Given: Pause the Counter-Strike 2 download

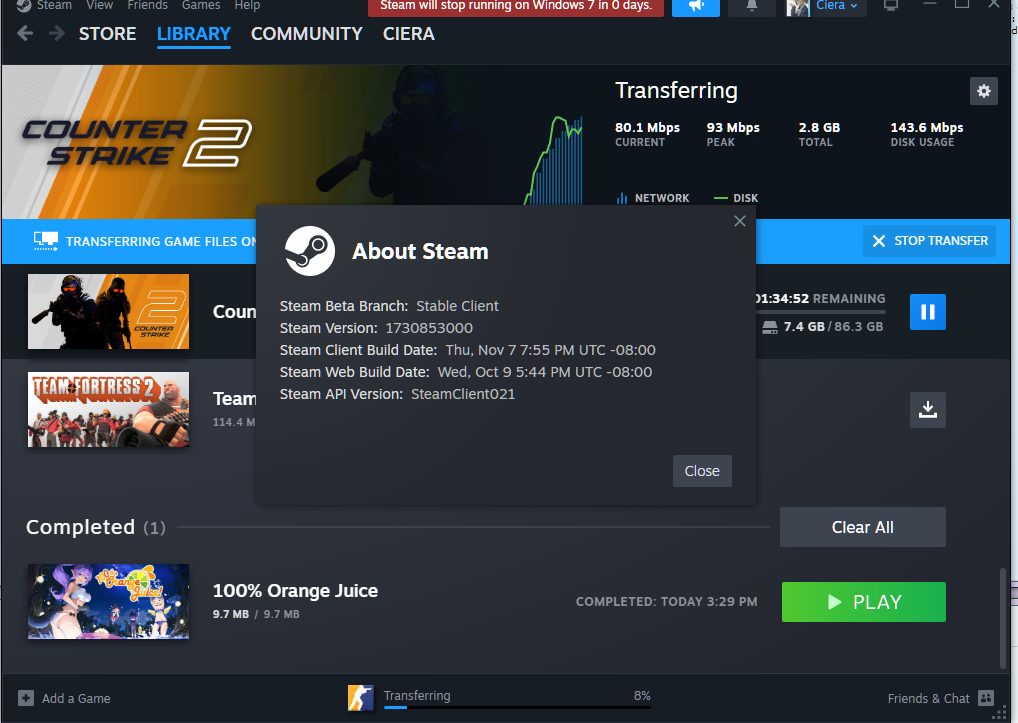Looking at the screenshot, I should (927, 311).
